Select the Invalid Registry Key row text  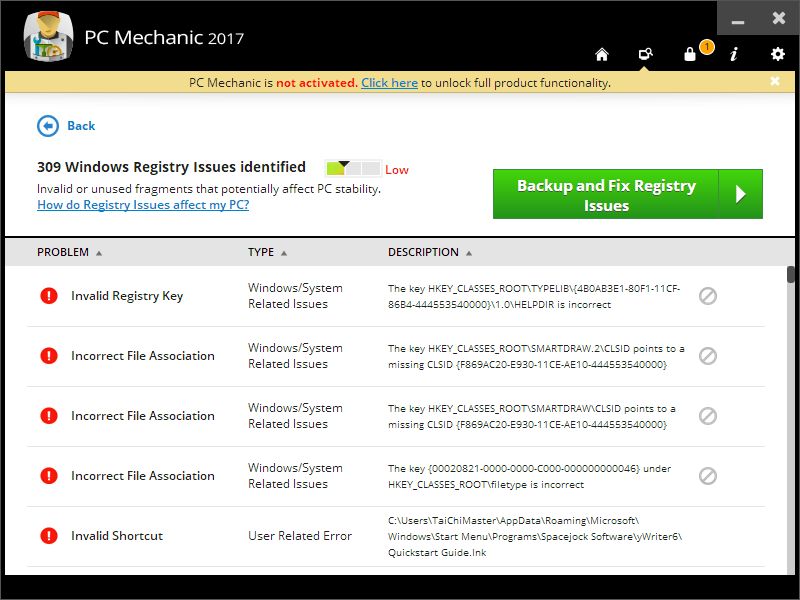(x=127, y=296)
